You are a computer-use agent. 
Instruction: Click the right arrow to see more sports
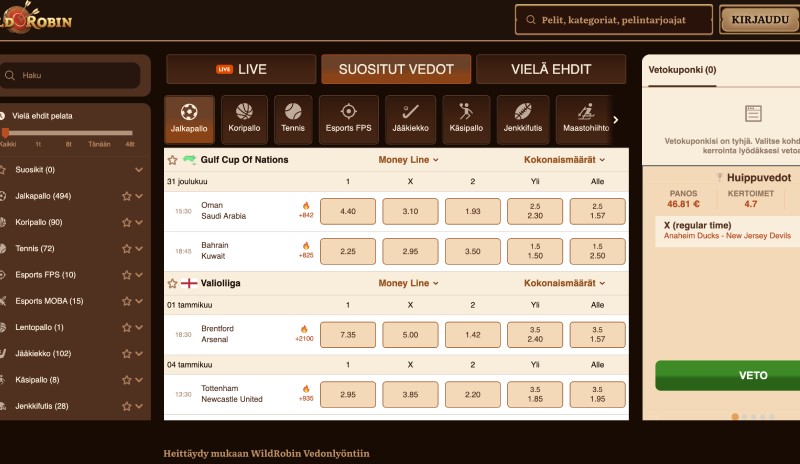tap(616, 120)
